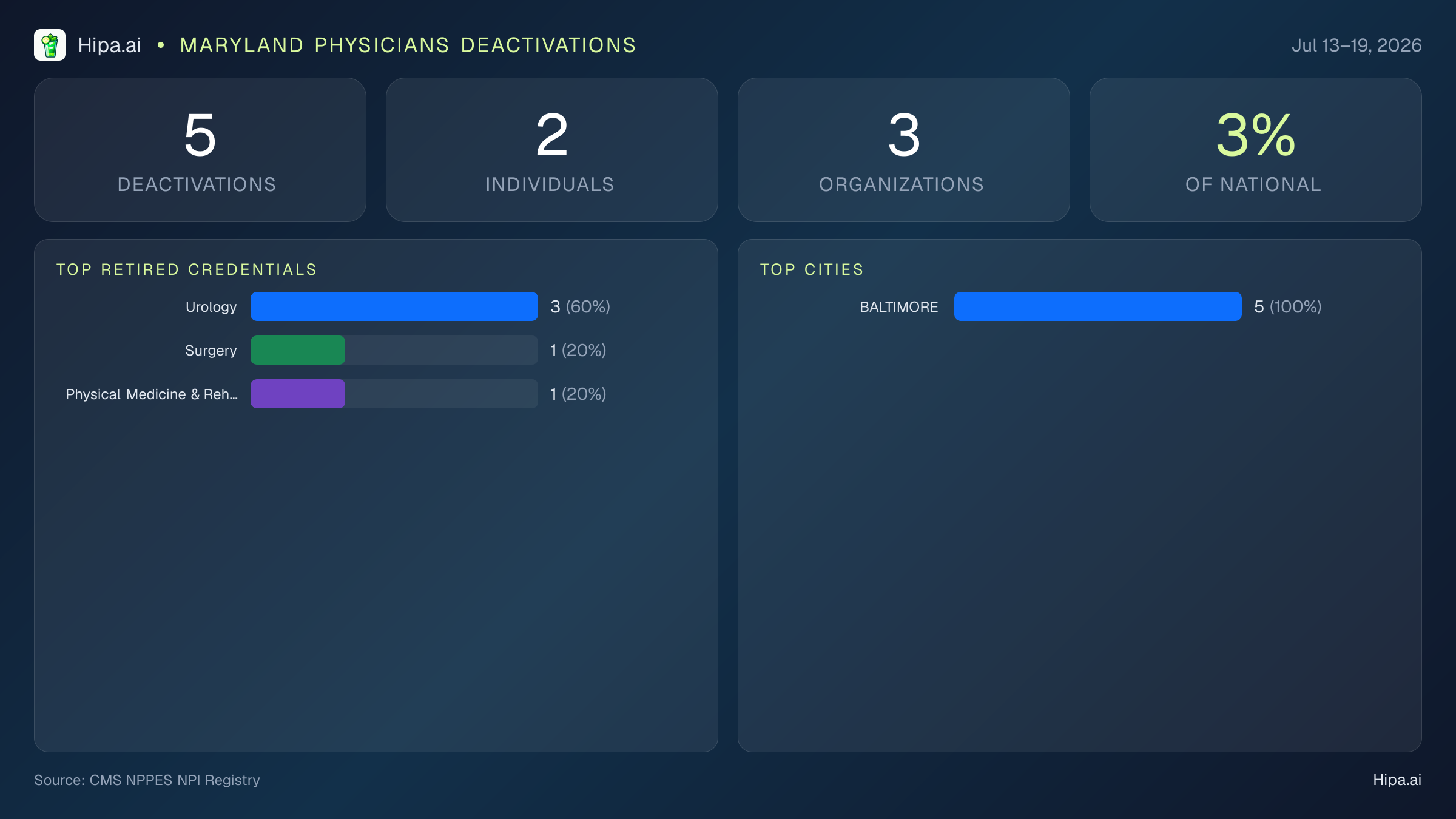Click the OF NATIONAL card label

coord(1254,184)
